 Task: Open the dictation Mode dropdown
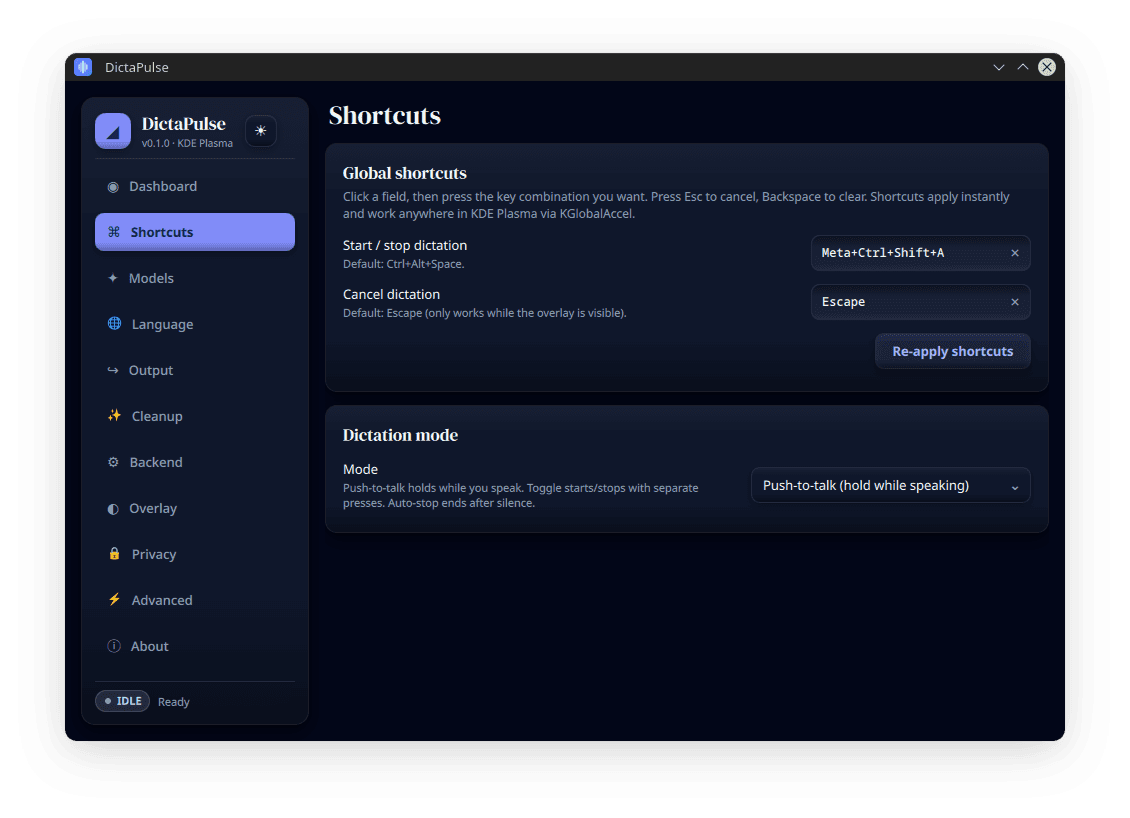click(891, 486)
